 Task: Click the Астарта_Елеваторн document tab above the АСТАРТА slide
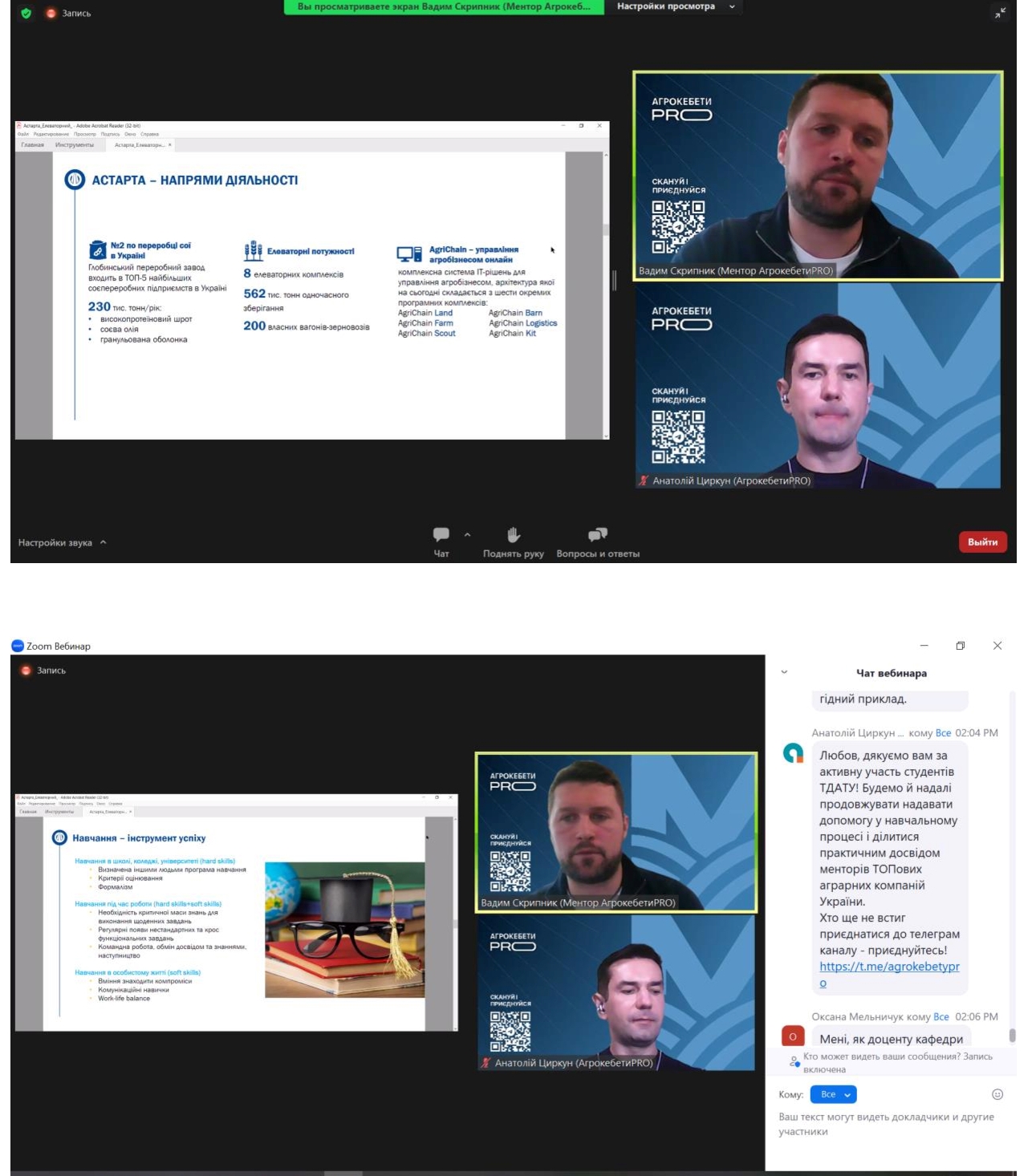coord(143,145)
